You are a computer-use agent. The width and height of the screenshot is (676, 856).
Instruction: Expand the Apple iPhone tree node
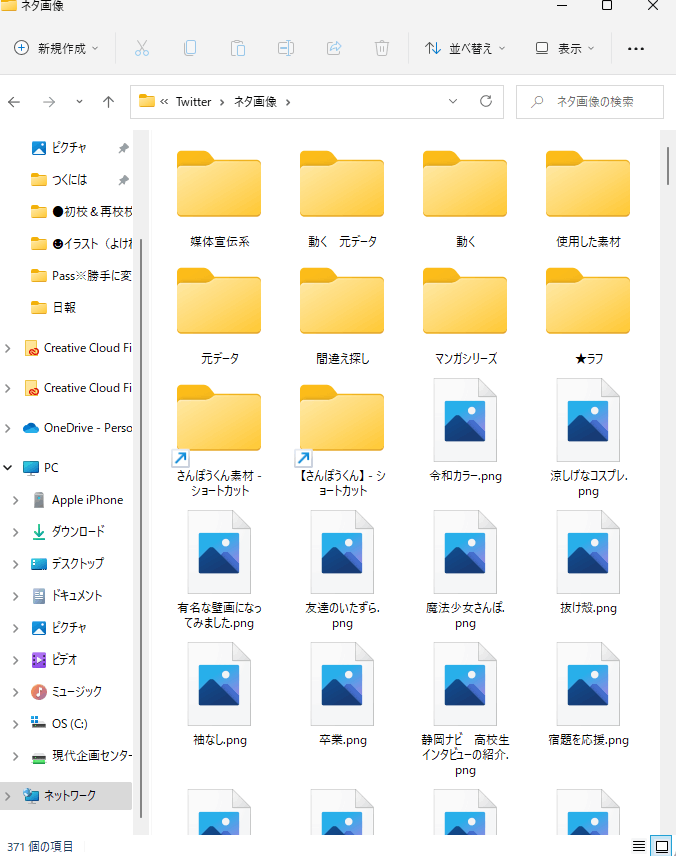point(15,500)
